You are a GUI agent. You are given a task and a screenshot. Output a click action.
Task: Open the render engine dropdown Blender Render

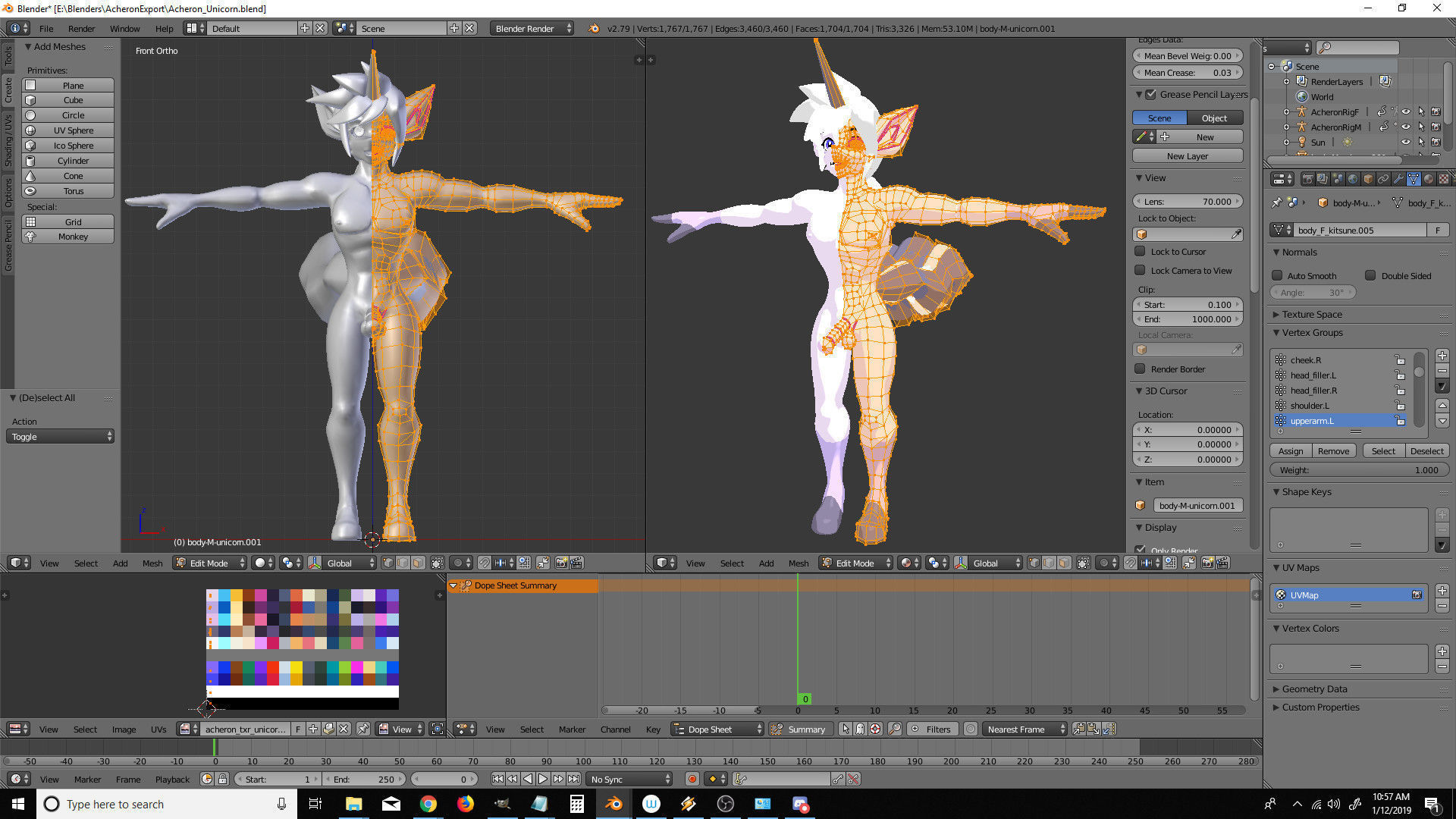coord(532,28)
